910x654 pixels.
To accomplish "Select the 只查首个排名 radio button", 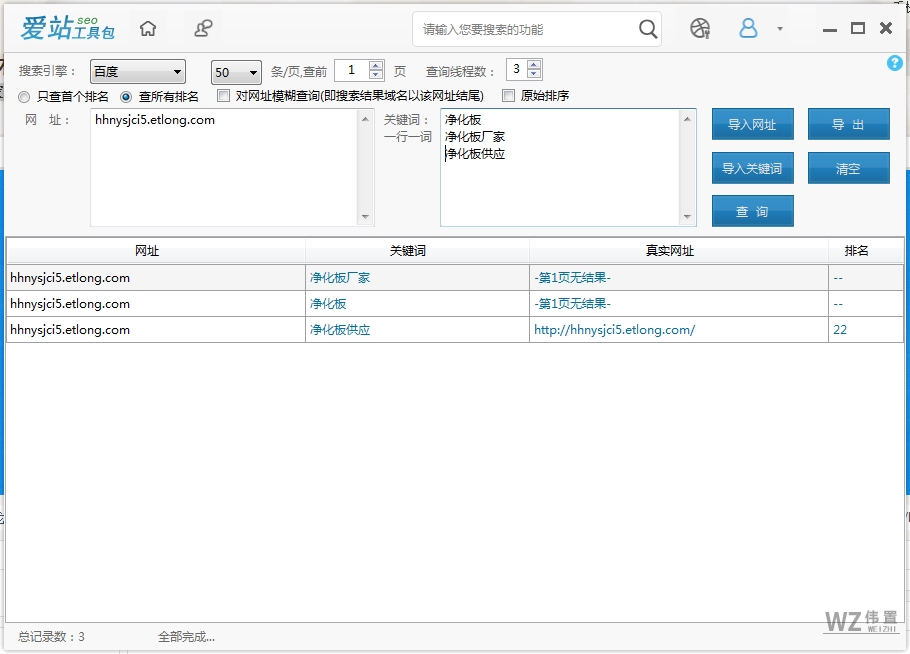I will point(23,97).
